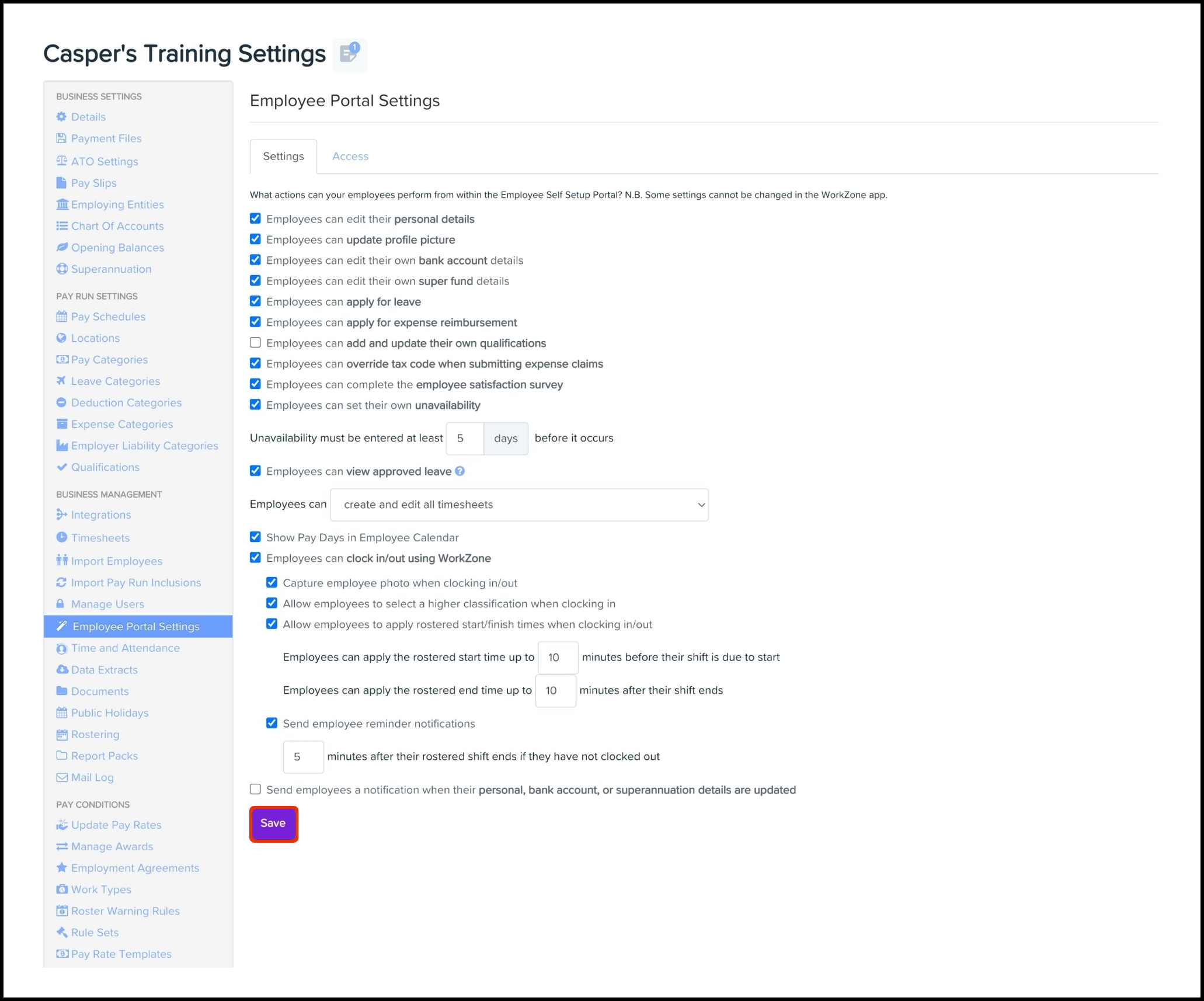This screenshot has width=1204, height=1001.
Task: Select the Settings tab
Action: click(283, 157)
